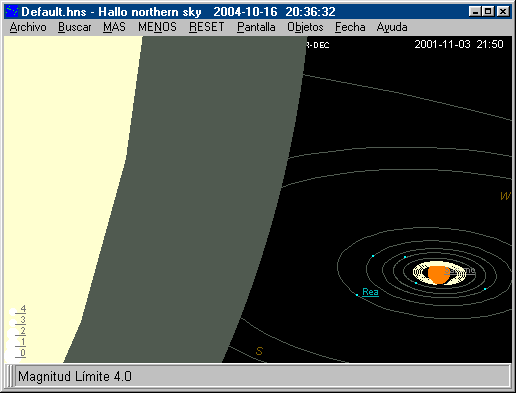Open the Ayuda menu

[392, 27]
